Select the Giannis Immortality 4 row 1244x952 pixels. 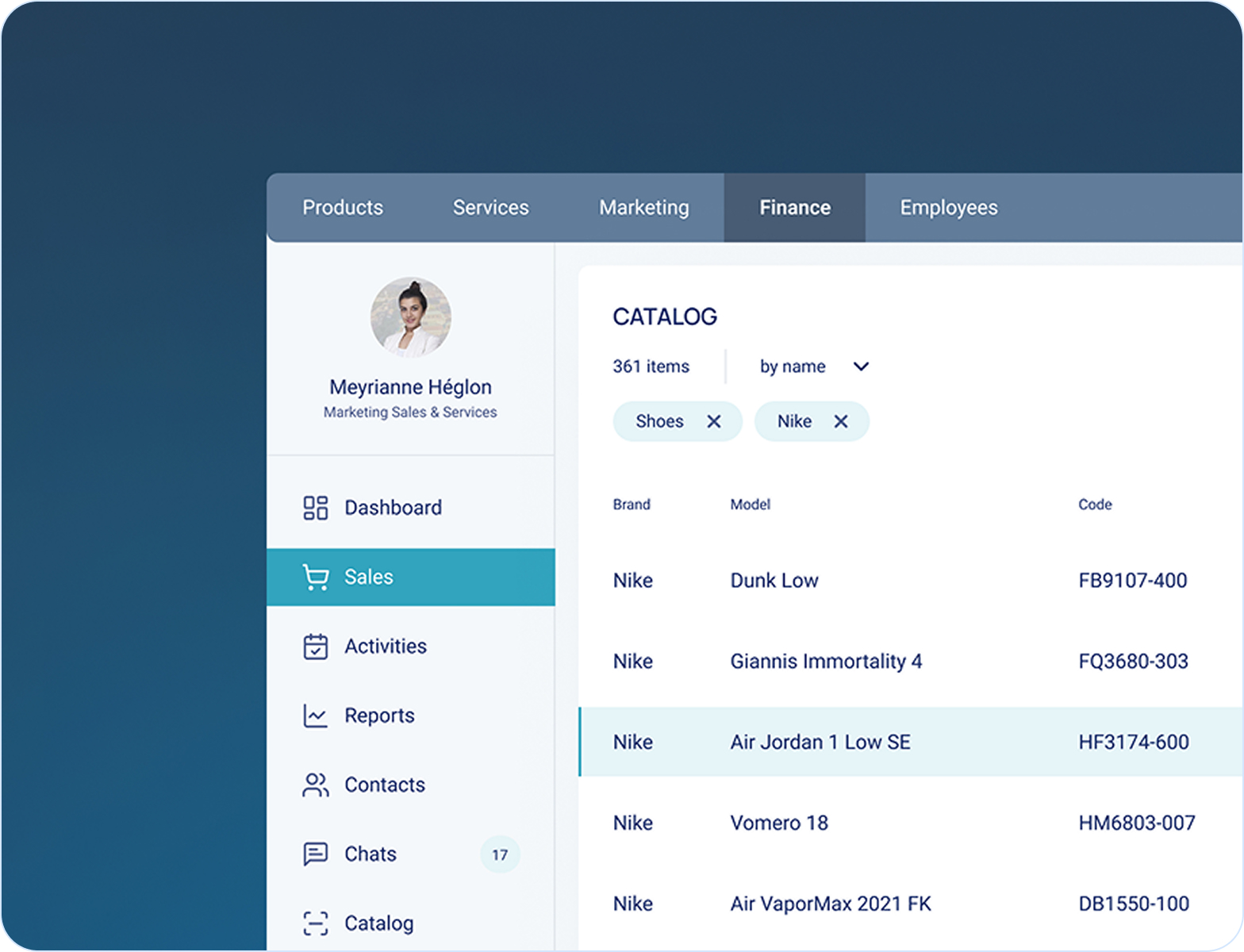(x=911, y=662)
